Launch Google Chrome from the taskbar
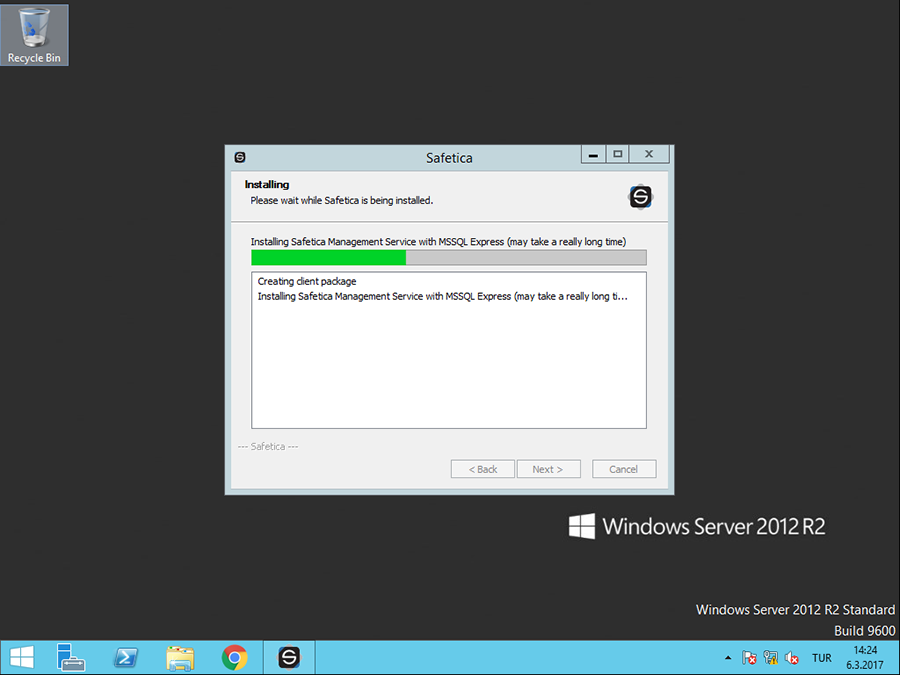Image resolution: width=900 pixels, height=675 pixels. coord(235,657)
